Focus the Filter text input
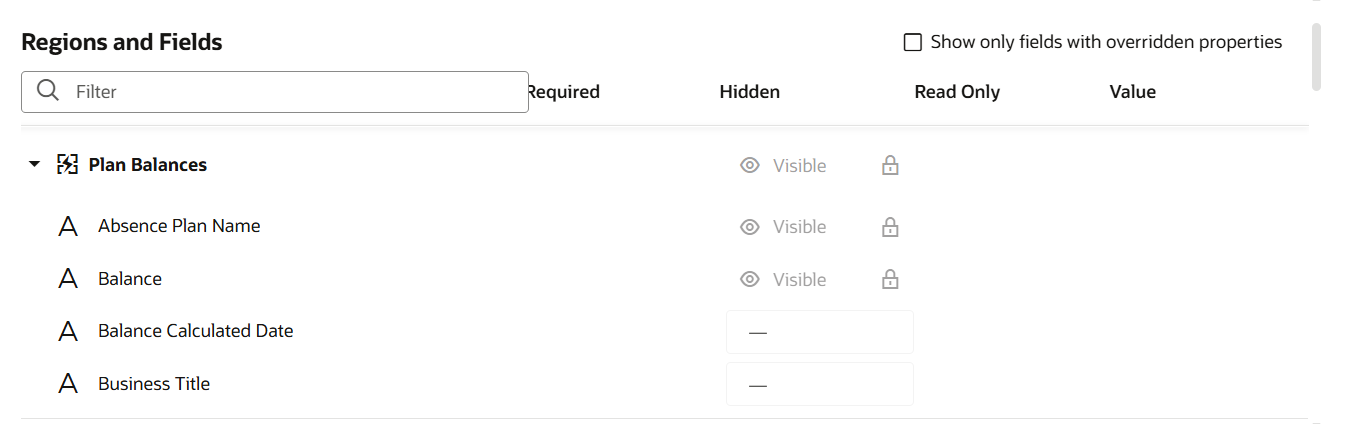1350x424 pixels. click(295, 91)
